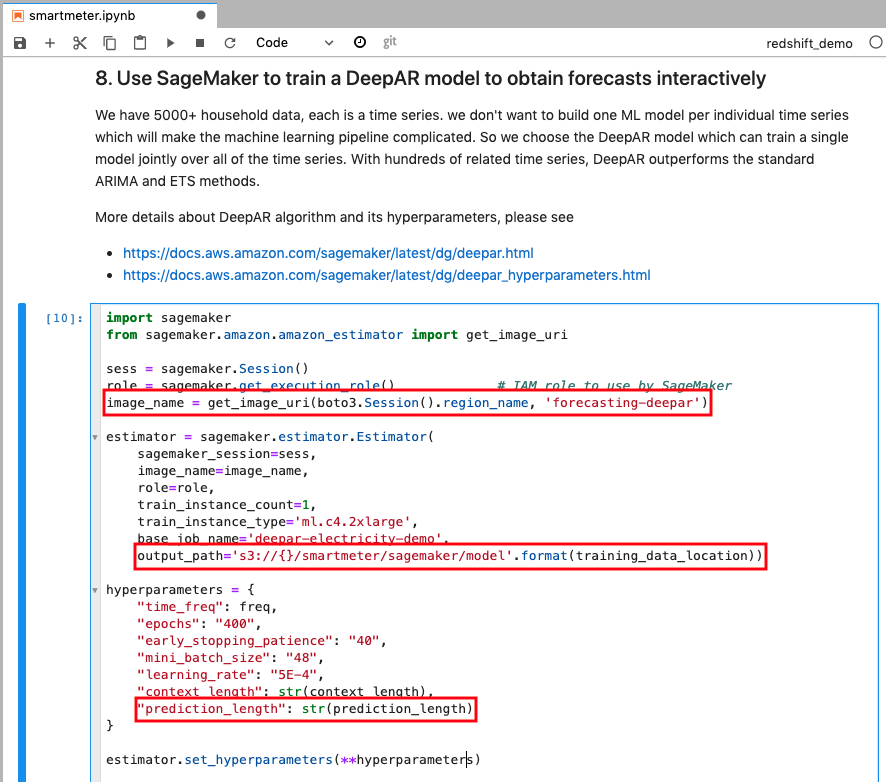Click the clock icon in the toolbar
The image size is (886, 782).
tap(360, 43)
